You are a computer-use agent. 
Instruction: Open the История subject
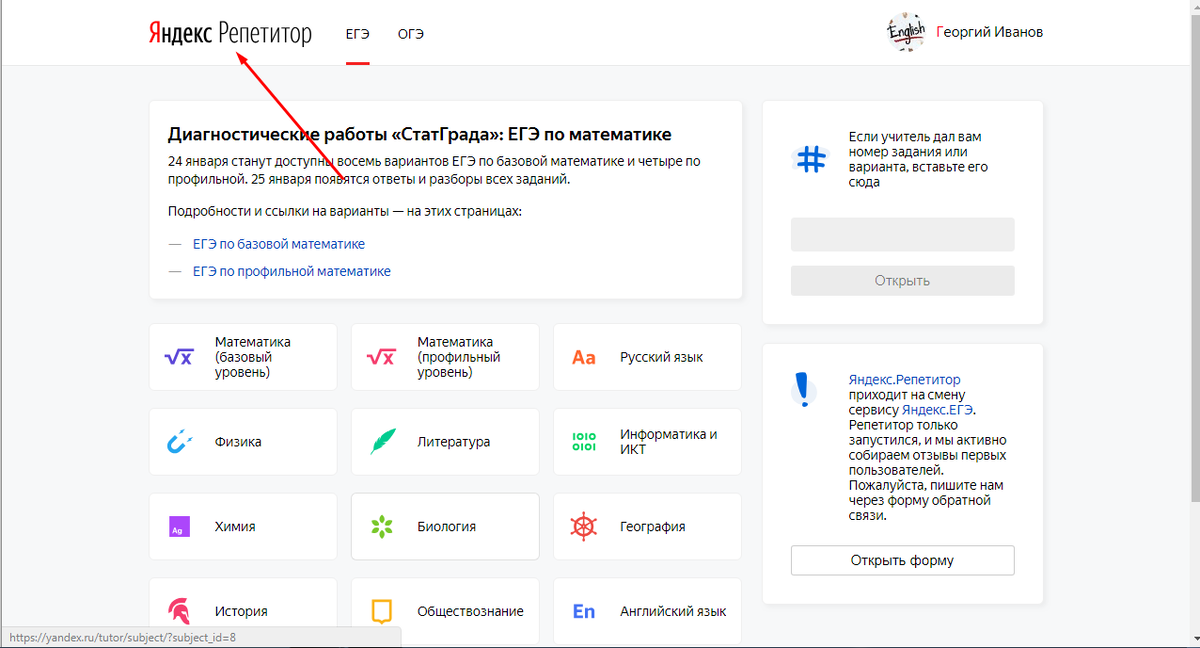(x=243, y=611)
